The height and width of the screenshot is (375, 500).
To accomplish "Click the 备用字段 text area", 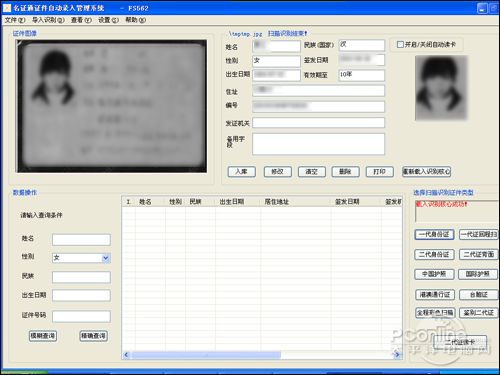I will tap(318, 144).
